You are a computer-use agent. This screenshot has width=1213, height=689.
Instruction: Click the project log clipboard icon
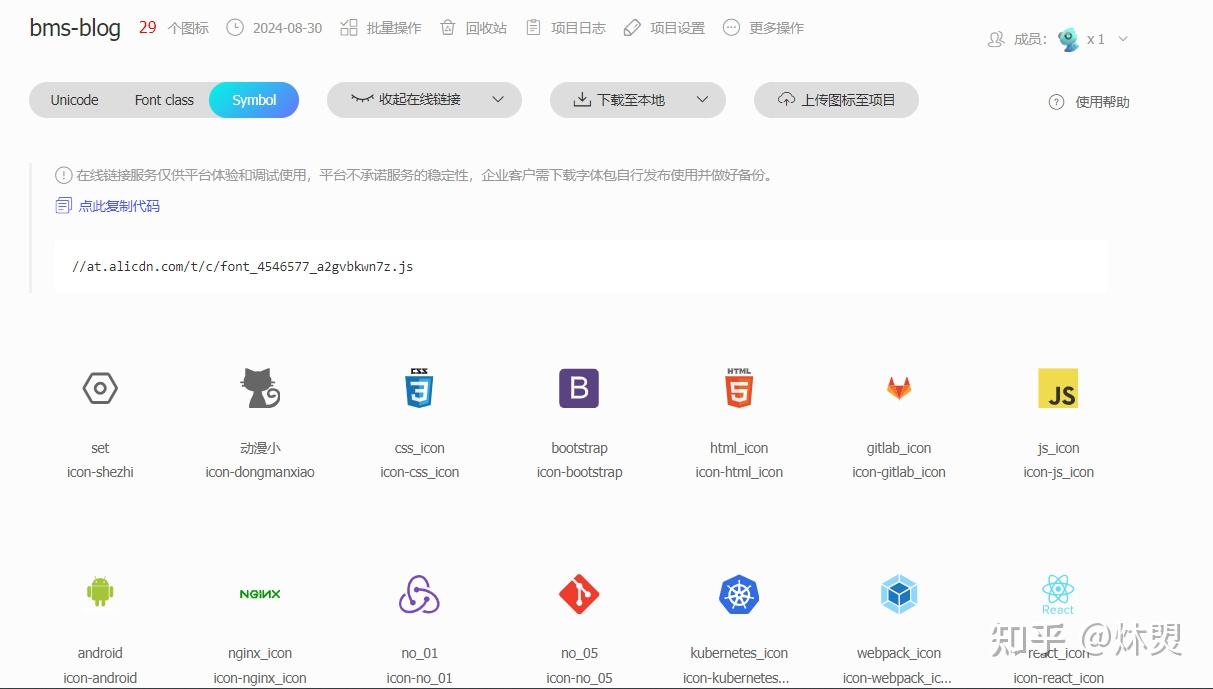[x=534, y=27]
